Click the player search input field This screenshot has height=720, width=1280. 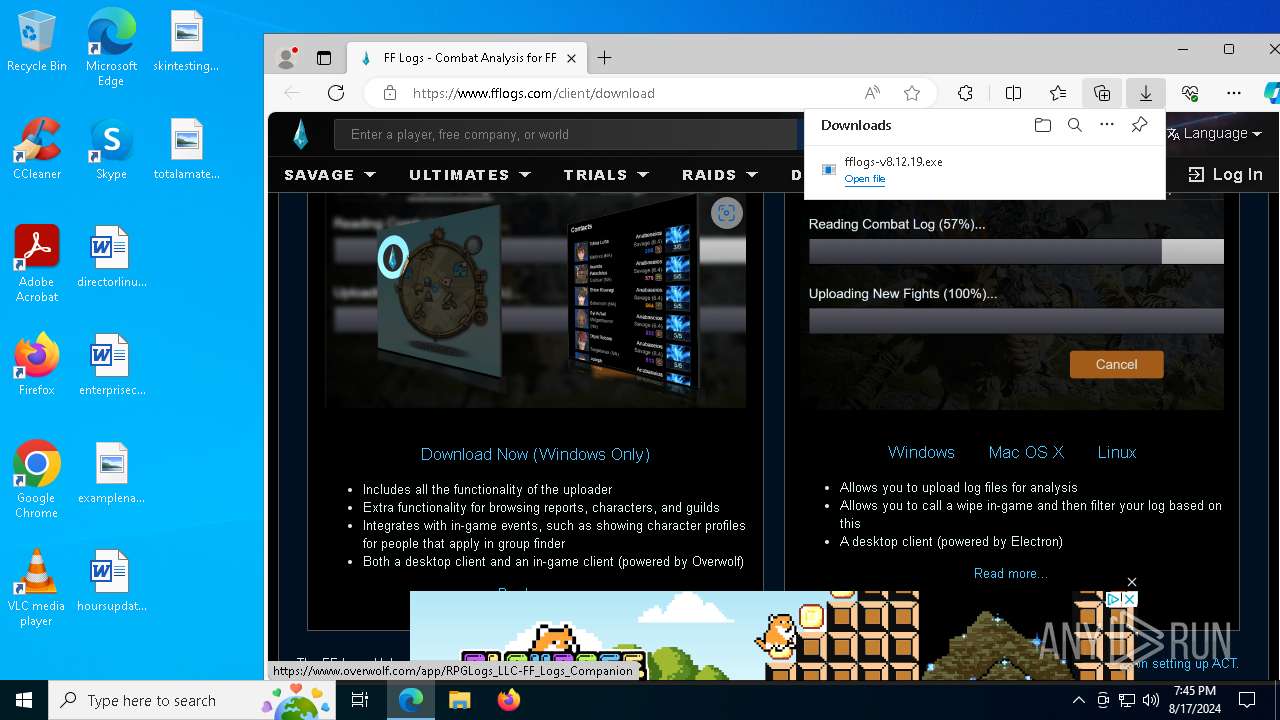567,134
